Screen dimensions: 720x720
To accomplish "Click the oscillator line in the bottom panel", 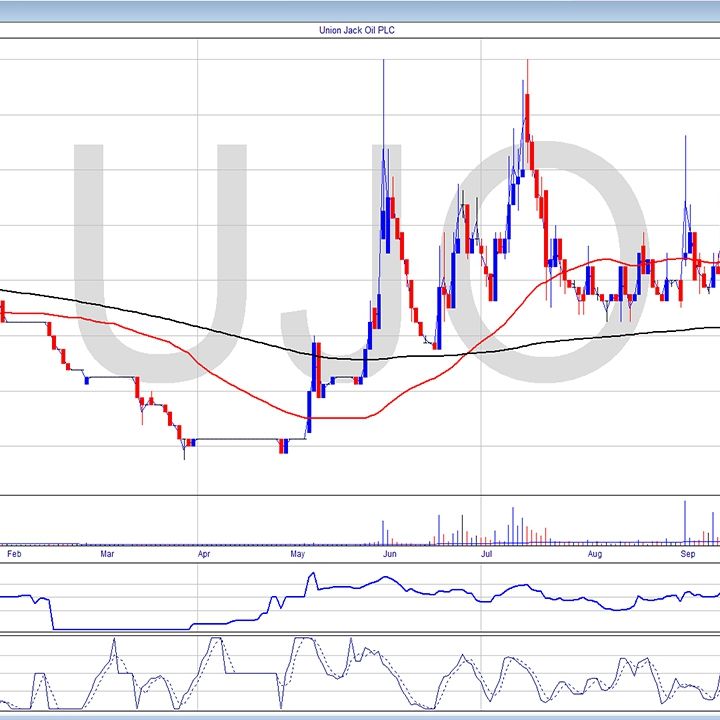I will pyautogui.click(x=300, y=660).
